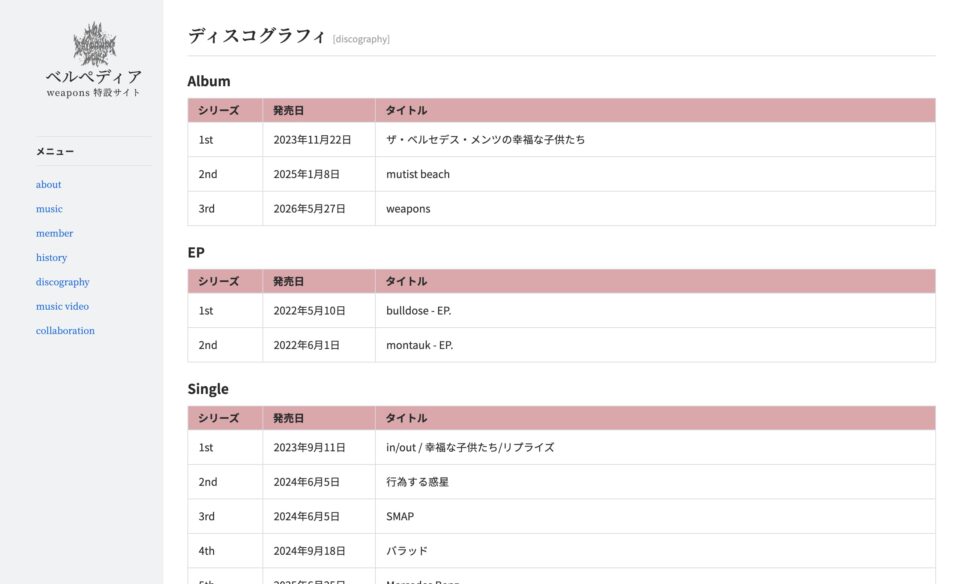Click the band logo image in sidebar
Screen dimensions: 960x584
[94, 45]
